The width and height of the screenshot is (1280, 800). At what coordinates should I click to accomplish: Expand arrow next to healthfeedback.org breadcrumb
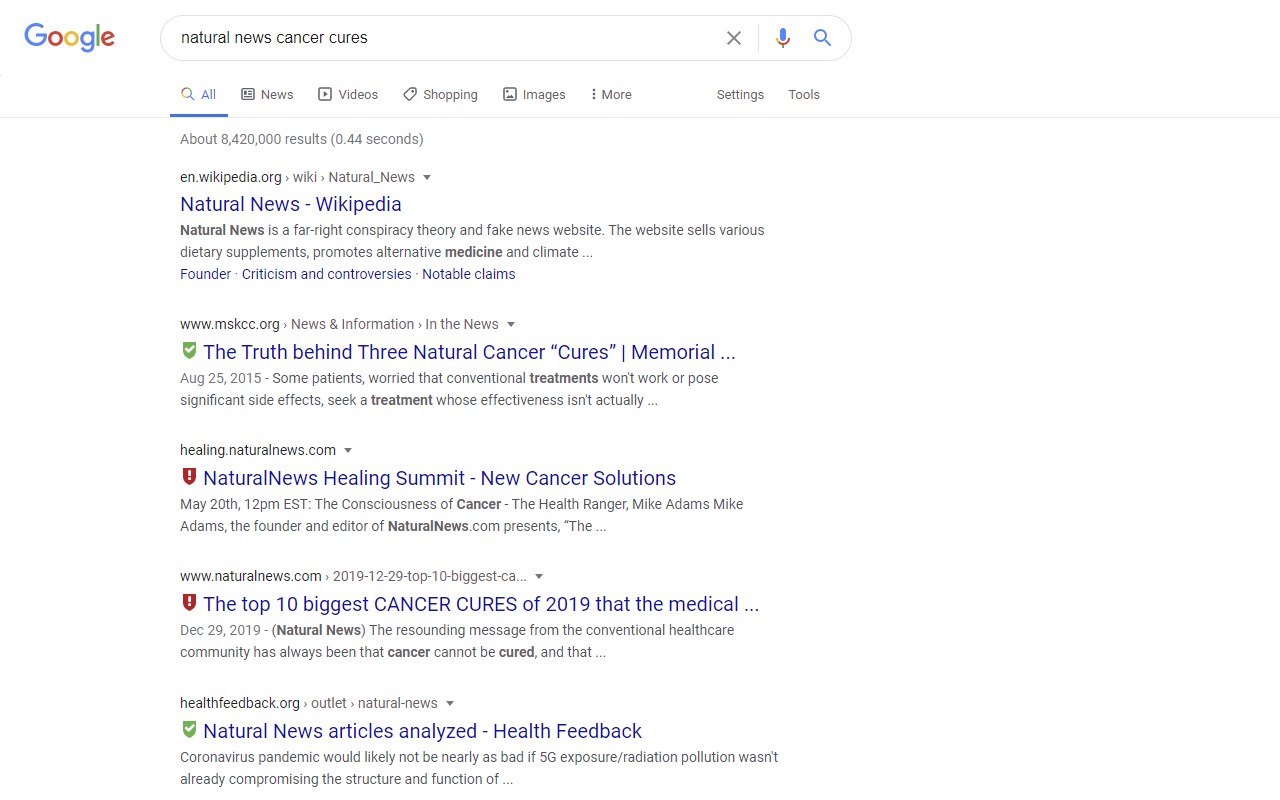coord(450,703)
